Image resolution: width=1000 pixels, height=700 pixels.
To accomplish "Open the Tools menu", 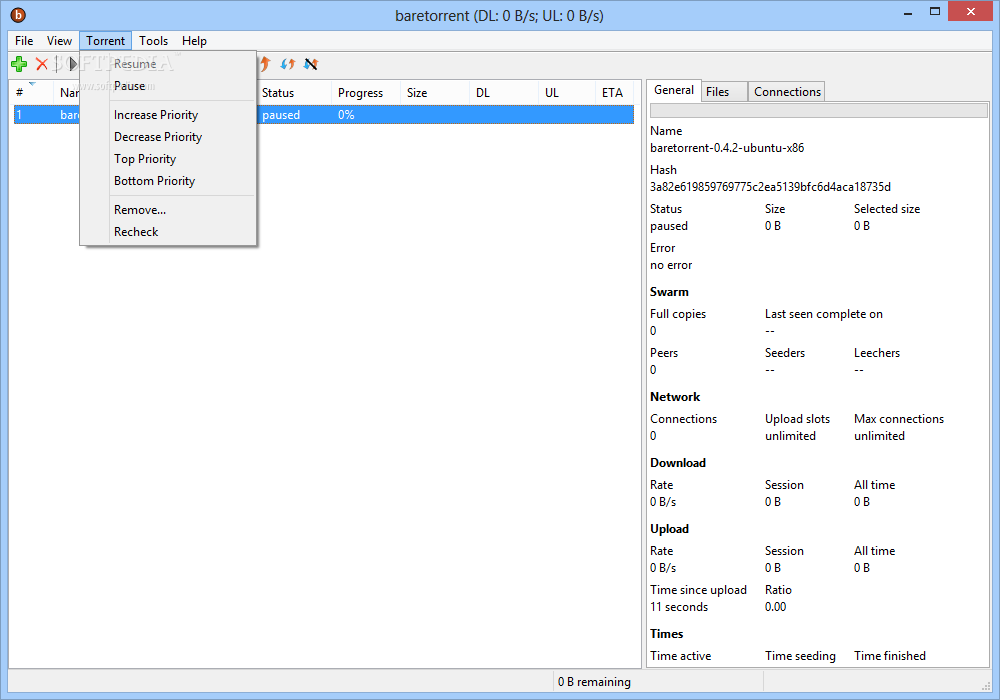I will [154, 41].
